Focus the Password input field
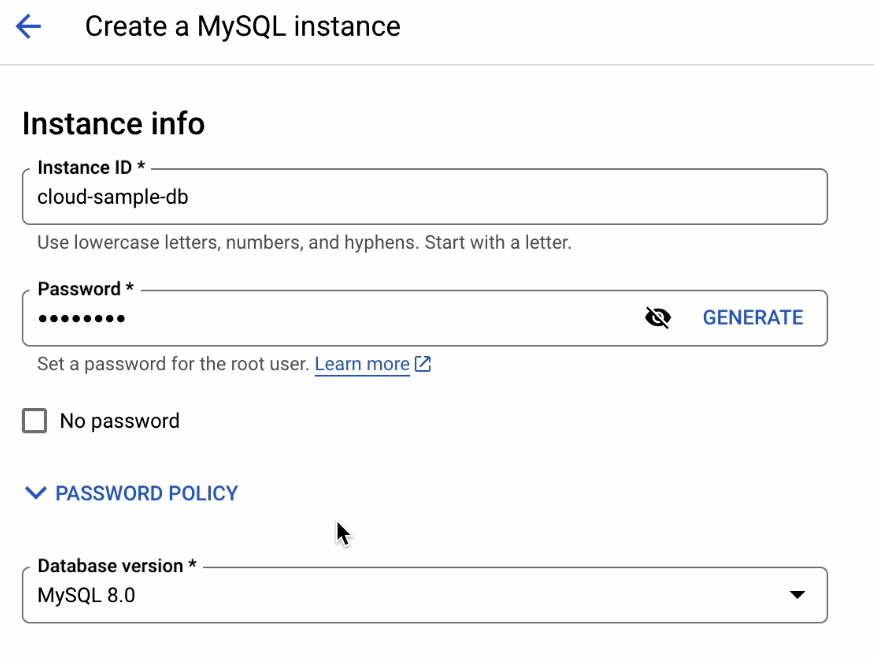Image resolution: width=874 pixels, height=660 pixels. click(330, 318)
